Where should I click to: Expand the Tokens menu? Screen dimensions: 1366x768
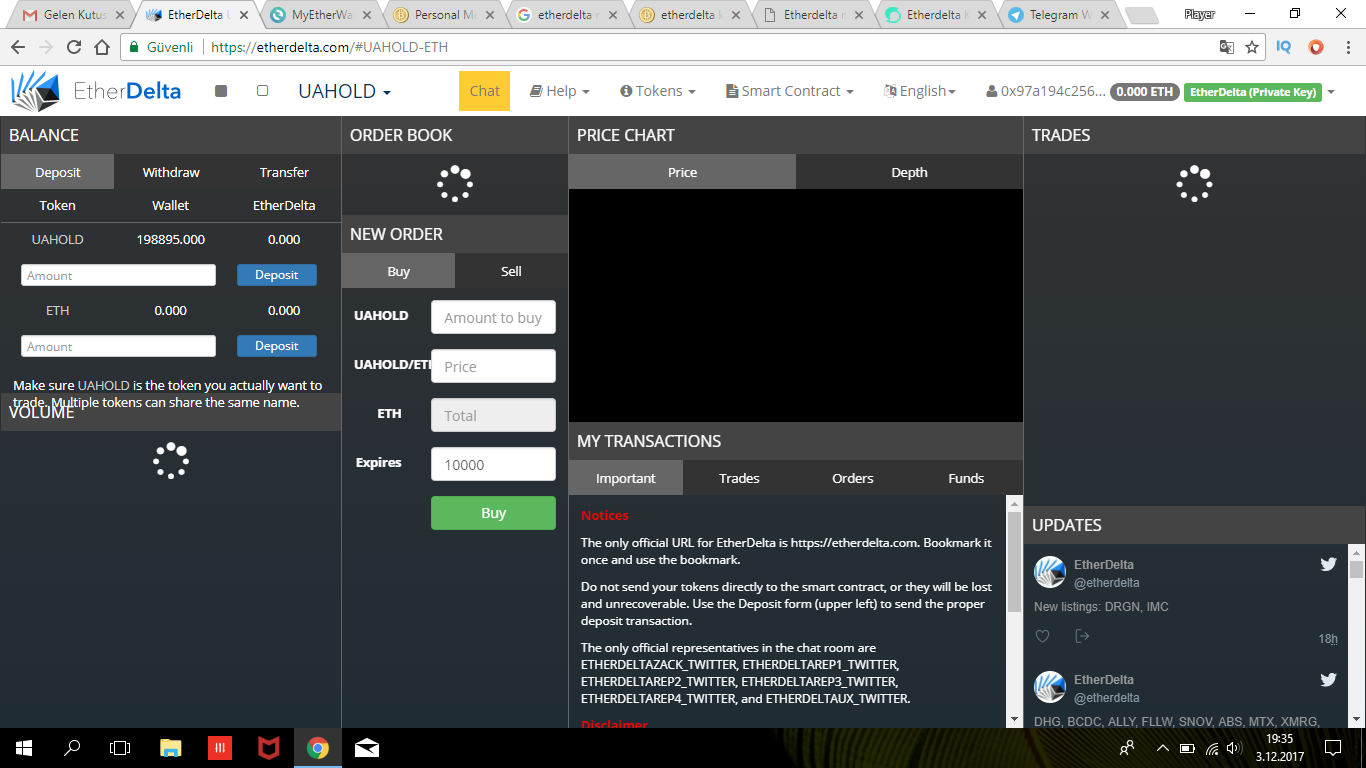click(658, 91)
